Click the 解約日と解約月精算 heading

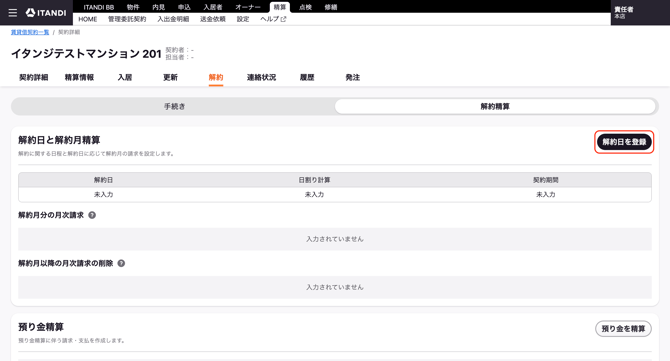tap(59, 140)
